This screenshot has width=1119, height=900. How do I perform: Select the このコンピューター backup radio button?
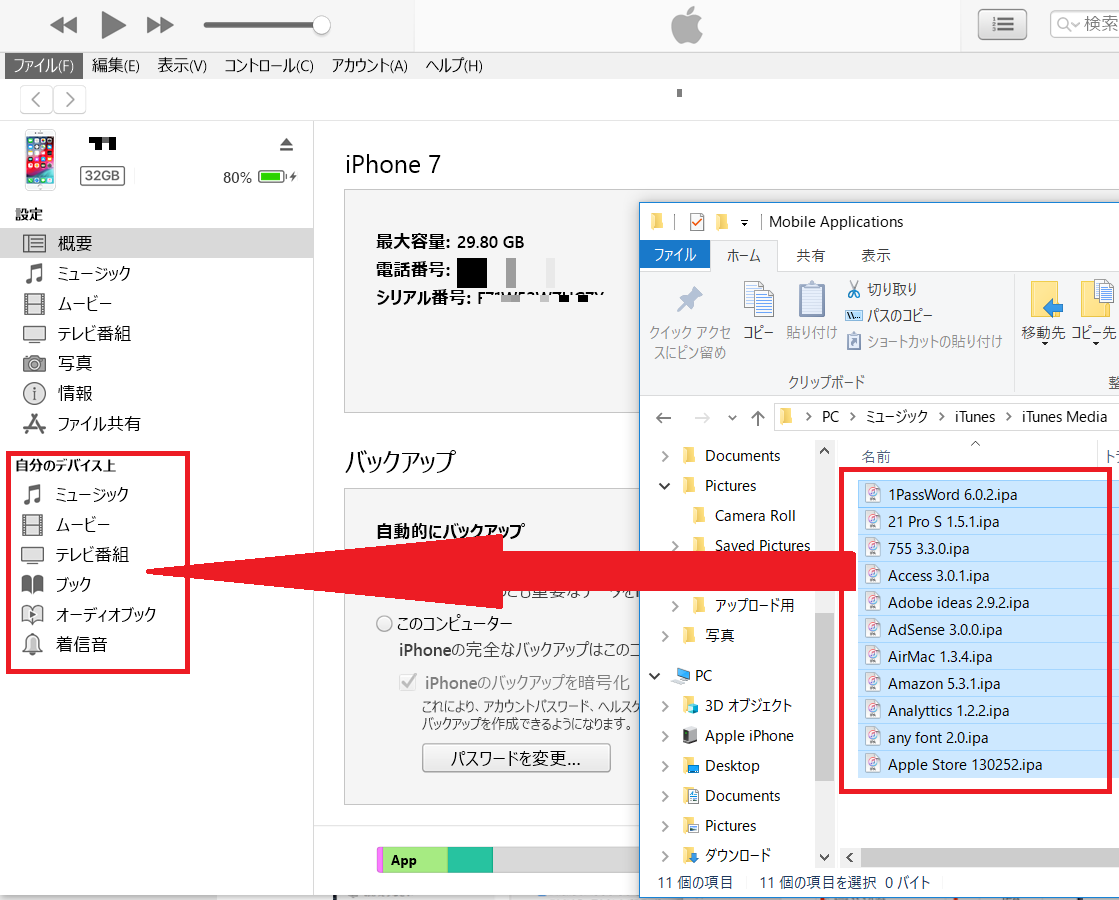[x=384, y=624]
